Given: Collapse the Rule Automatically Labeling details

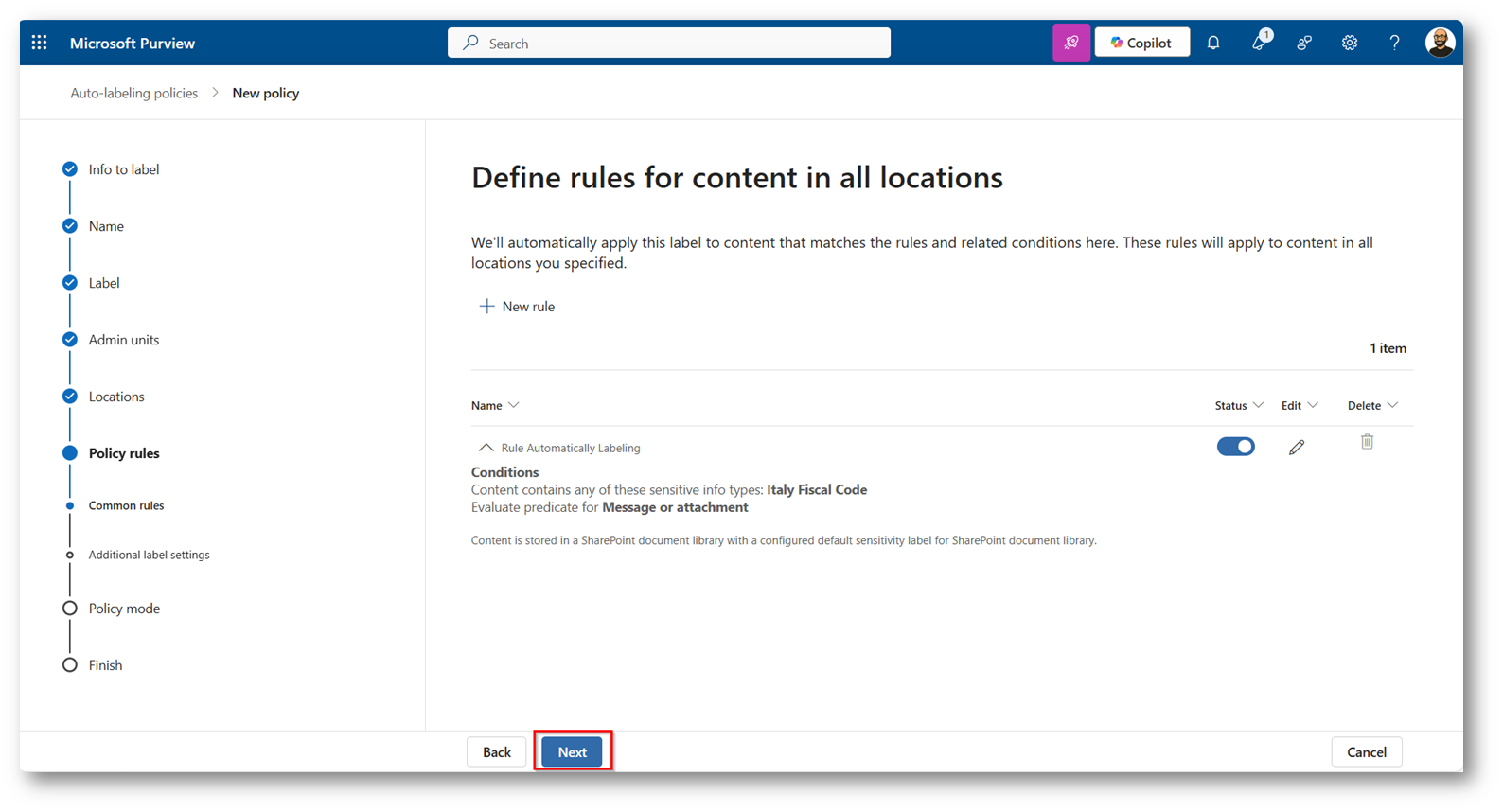Looking at the screenshot, I should coord(486,448).
